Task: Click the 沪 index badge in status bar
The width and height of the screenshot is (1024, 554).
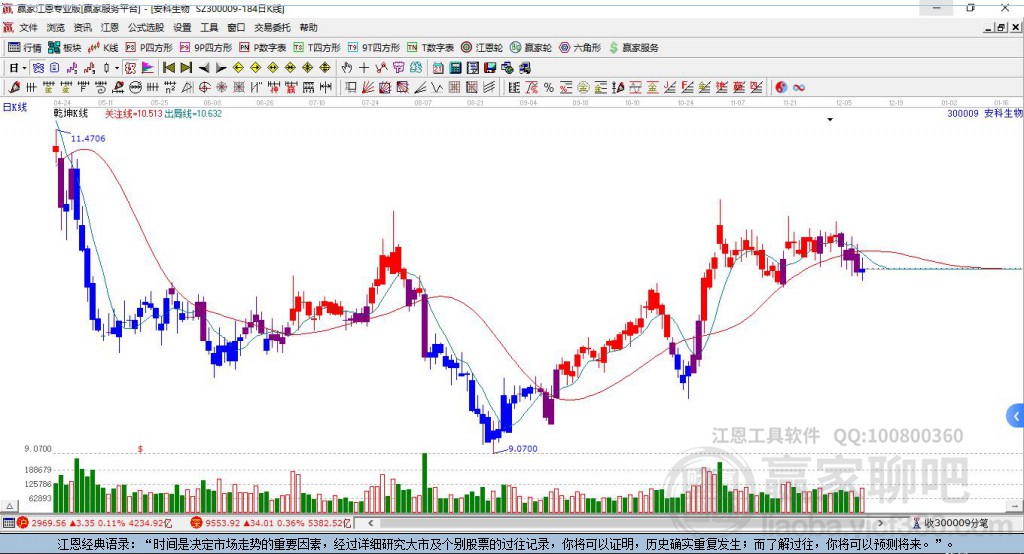Action: [x=23, y=523]
